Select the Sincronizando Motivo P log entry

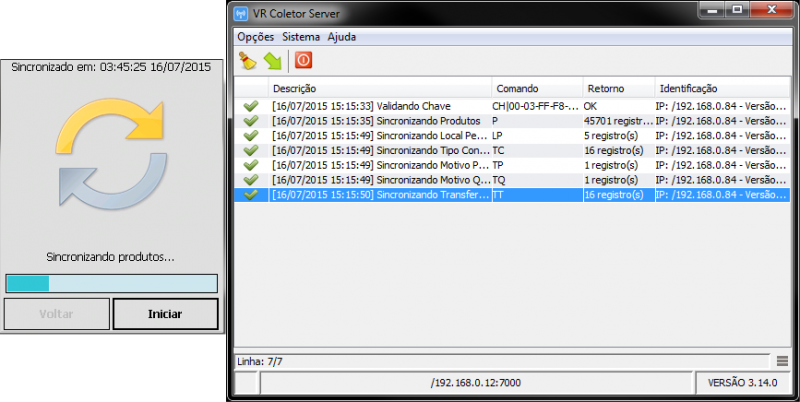512,166
